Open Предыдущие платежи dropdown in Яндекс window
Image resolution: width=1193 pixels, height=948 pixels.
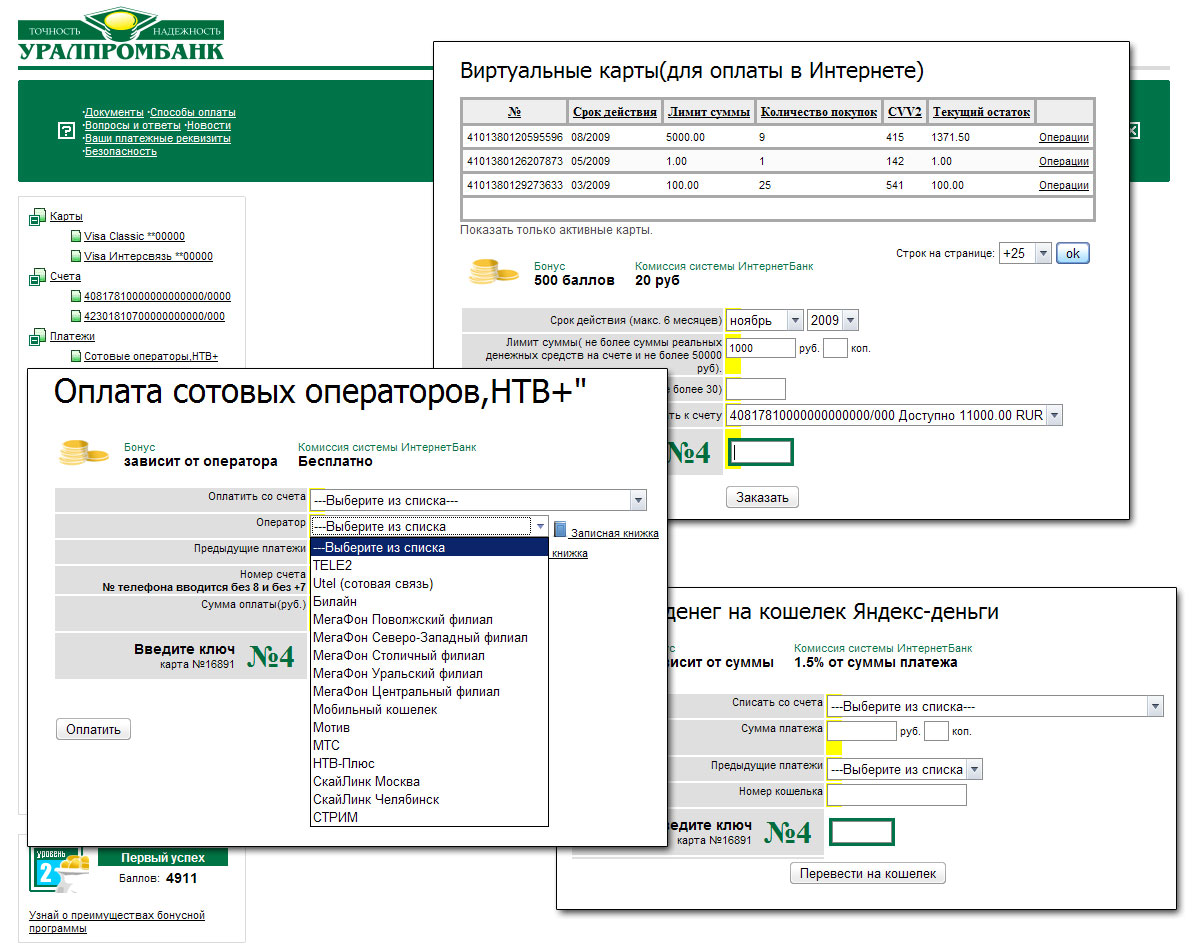[975, 769]
